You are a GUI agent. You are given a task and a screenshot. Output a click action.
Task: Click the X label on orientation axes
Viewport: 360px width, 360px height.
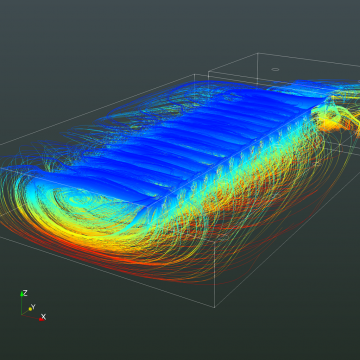[43, 316]
